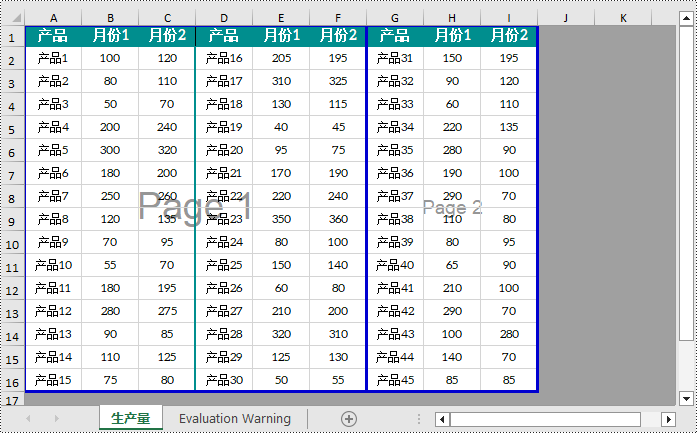Click value 60 in 产品33 row
697x433 pixels.
pos(452,104)
